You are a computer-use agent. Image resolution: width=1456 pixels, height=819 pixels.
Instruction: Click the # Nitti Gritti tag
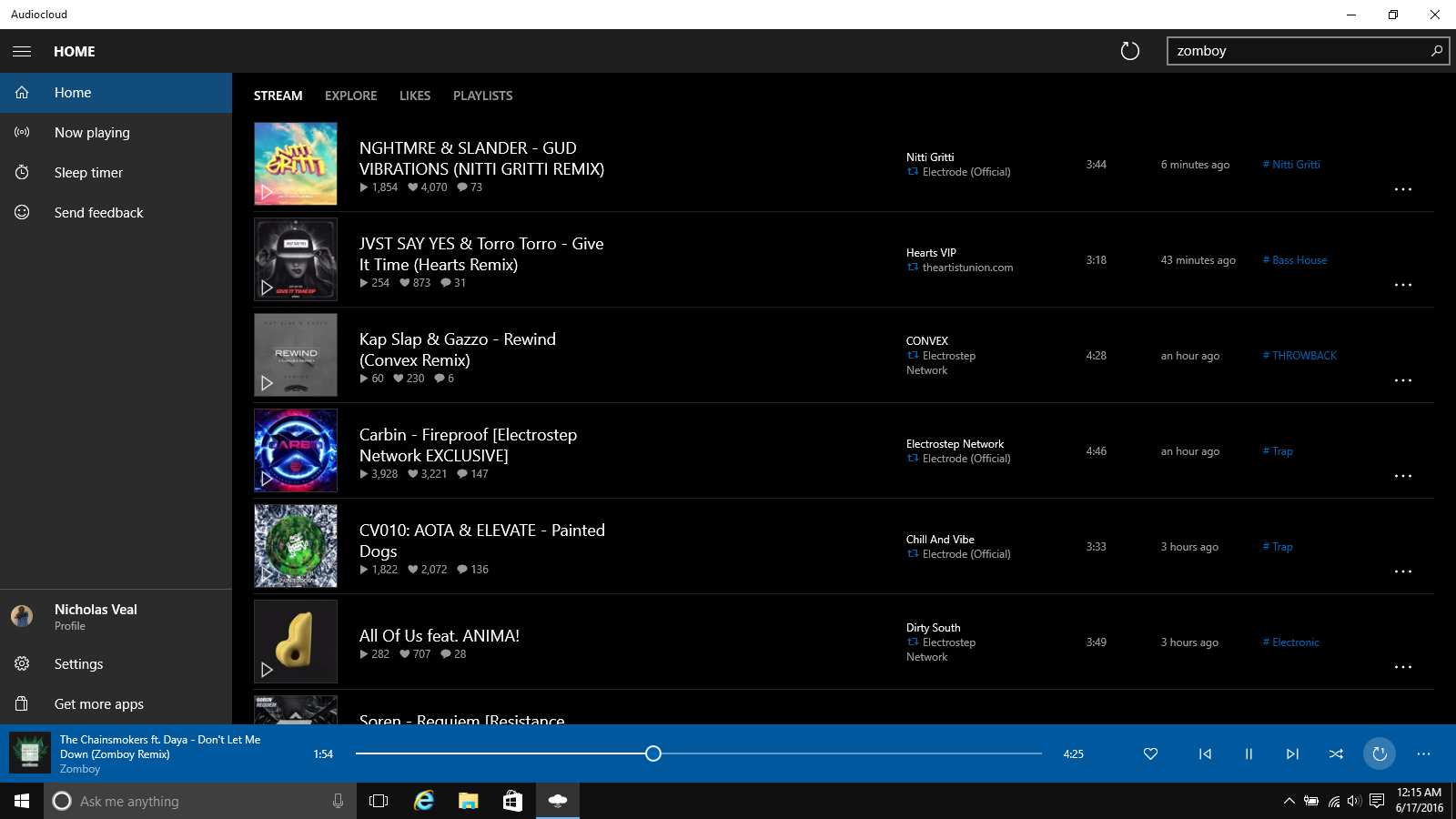pos(1291,165)
